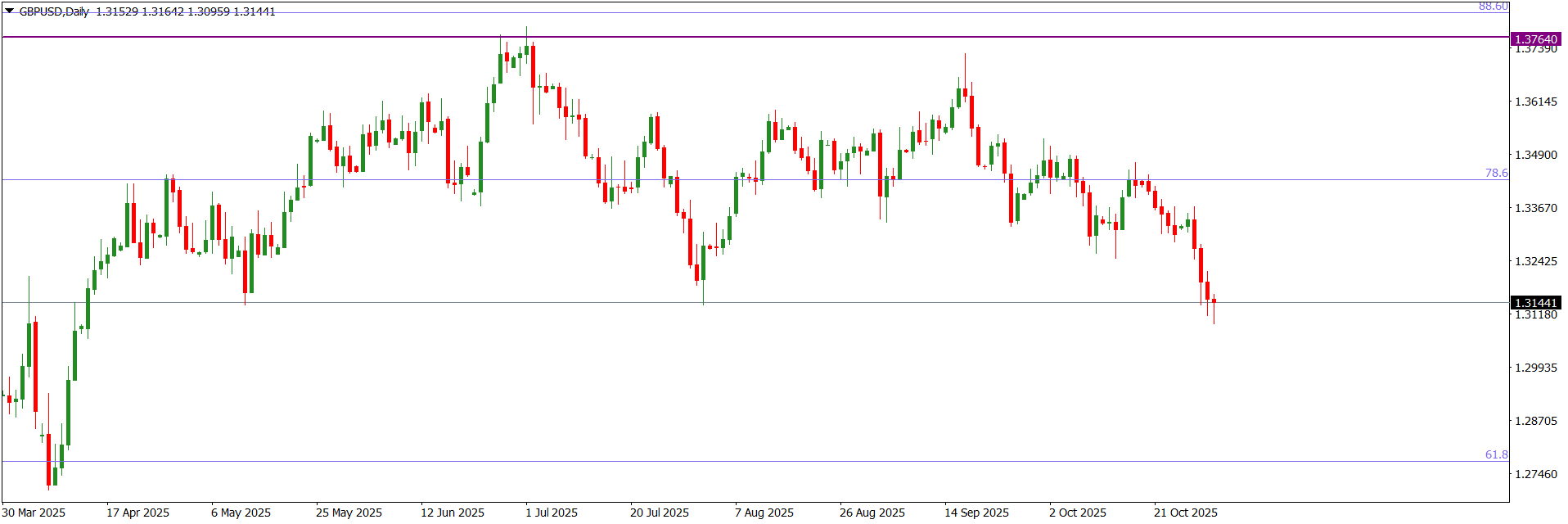Screen dimensions: 1568x524
Task: Select the purple 1.37640 price tag
Action: click(x=1535, y=39)
